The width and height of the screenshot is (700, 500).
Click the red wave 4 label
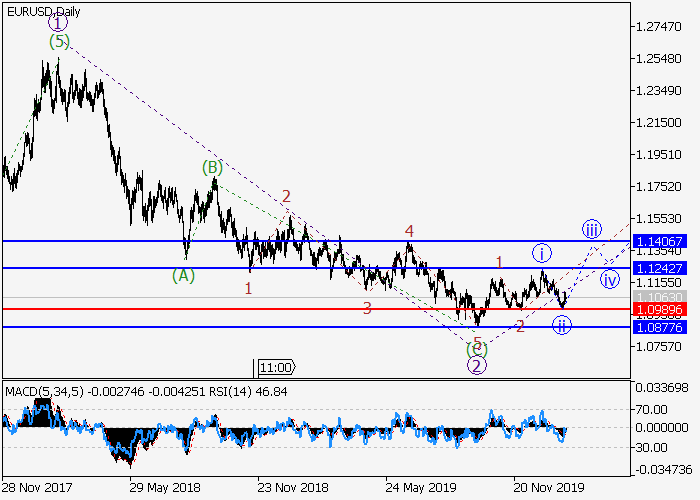pyautogui.click(x=409, y=231)
